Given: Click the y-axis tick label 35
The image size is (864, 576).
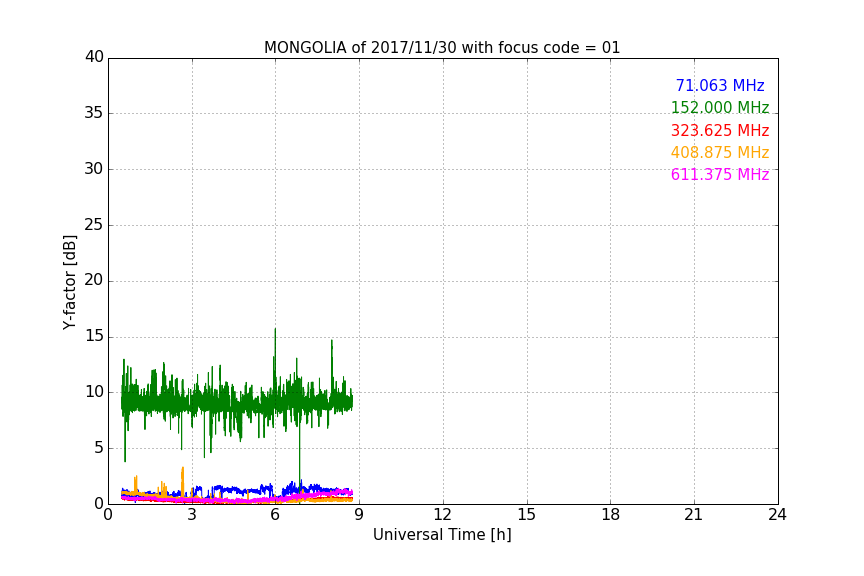Looking at the screenshot, I should coord(94,113).
